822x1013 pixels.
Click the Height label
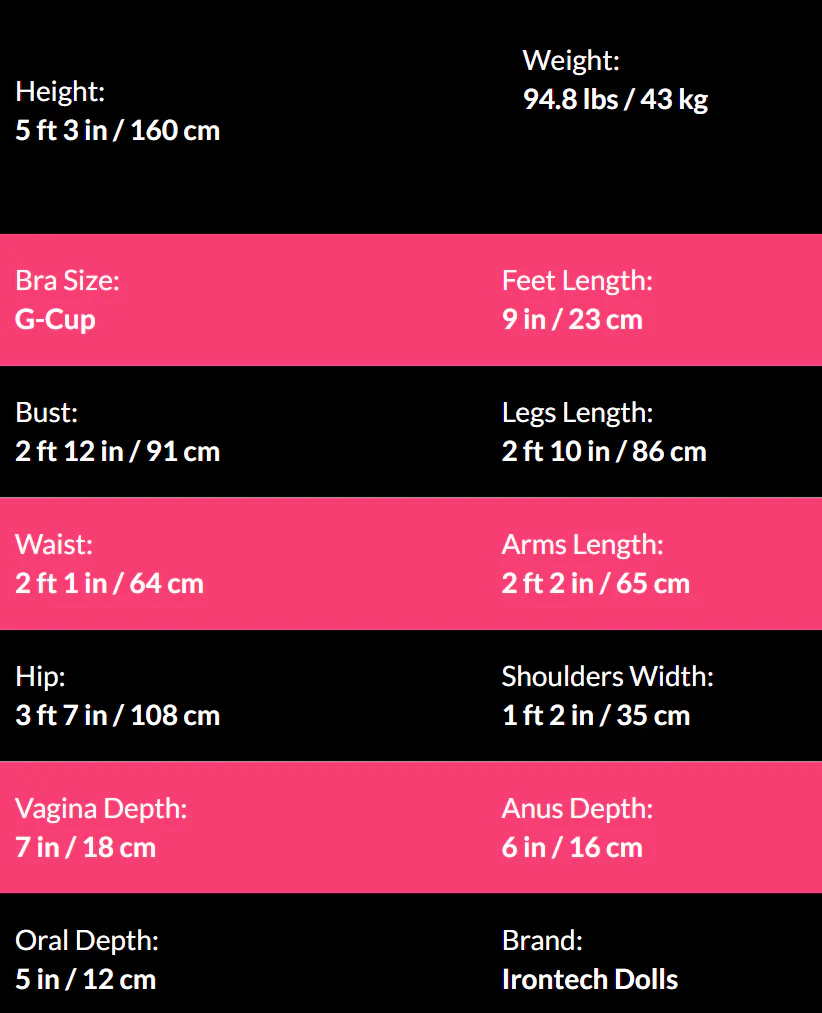tap(60, 92)
